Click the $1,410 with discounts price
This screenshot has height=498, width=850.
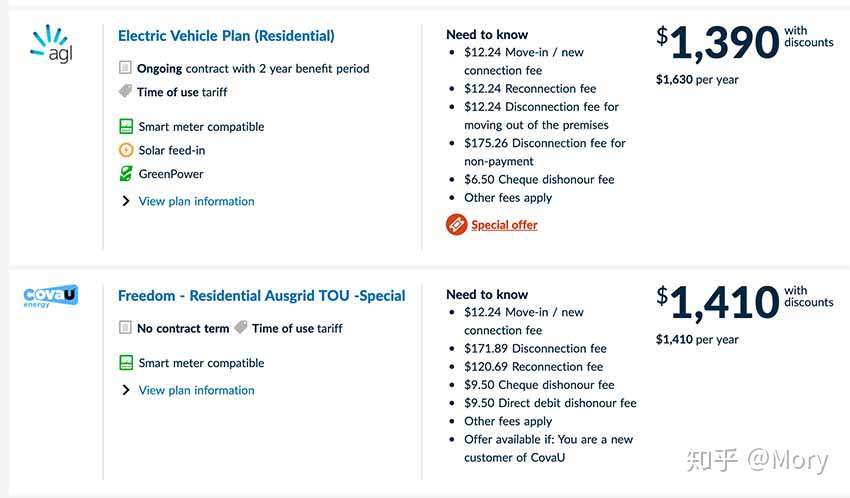pos(744,302)
